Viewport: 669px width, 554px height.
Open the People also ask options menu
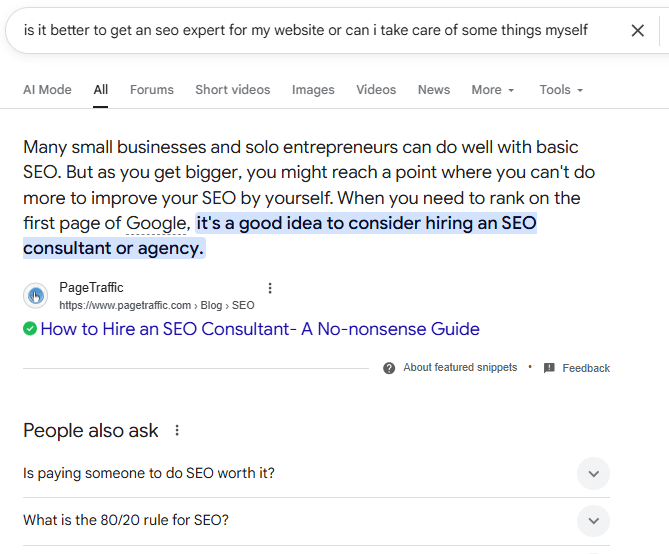178,431
